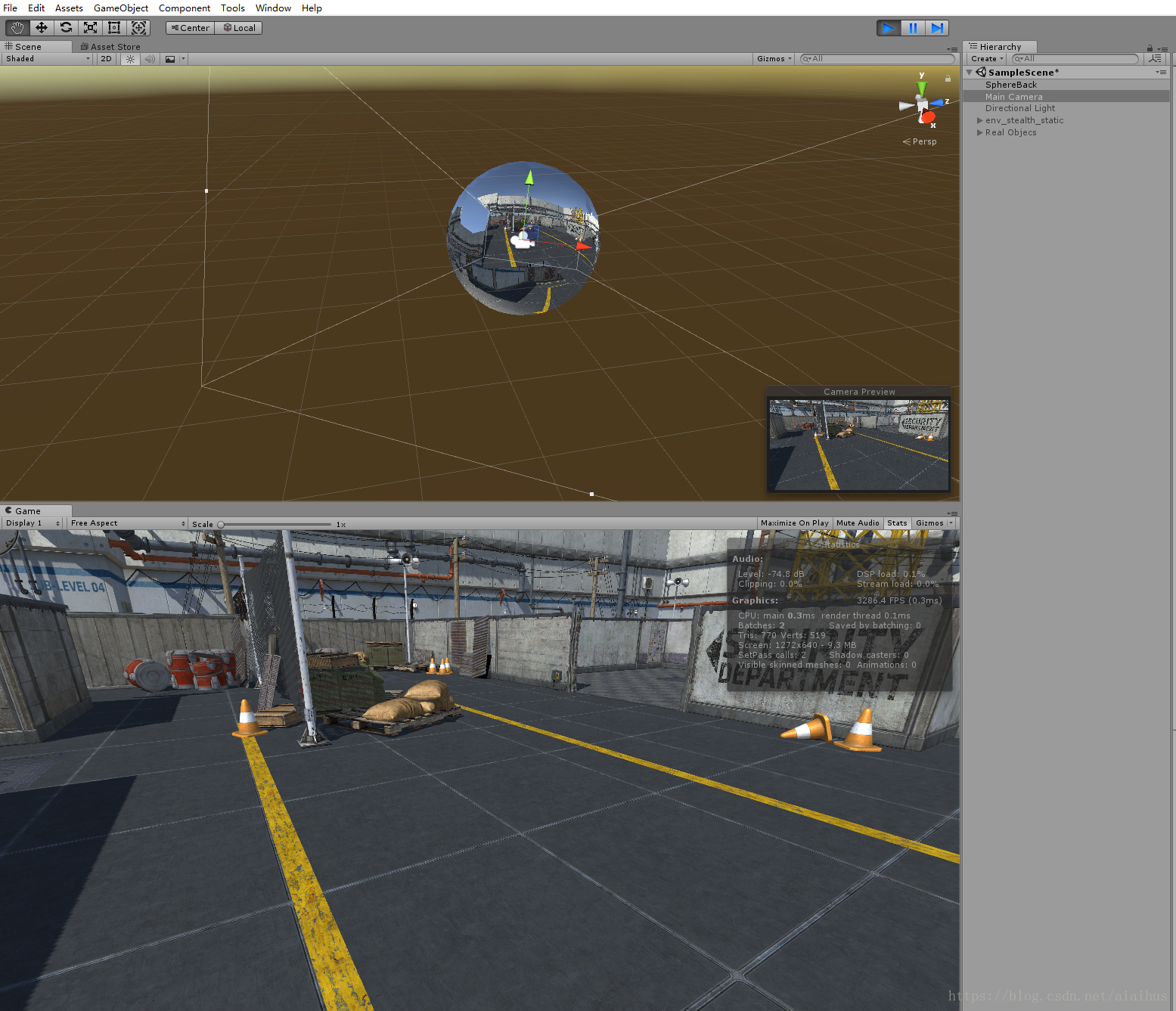Toggle the Hierarchy panel lock icon
1176x1011 pixels.
click(1150, 48)
